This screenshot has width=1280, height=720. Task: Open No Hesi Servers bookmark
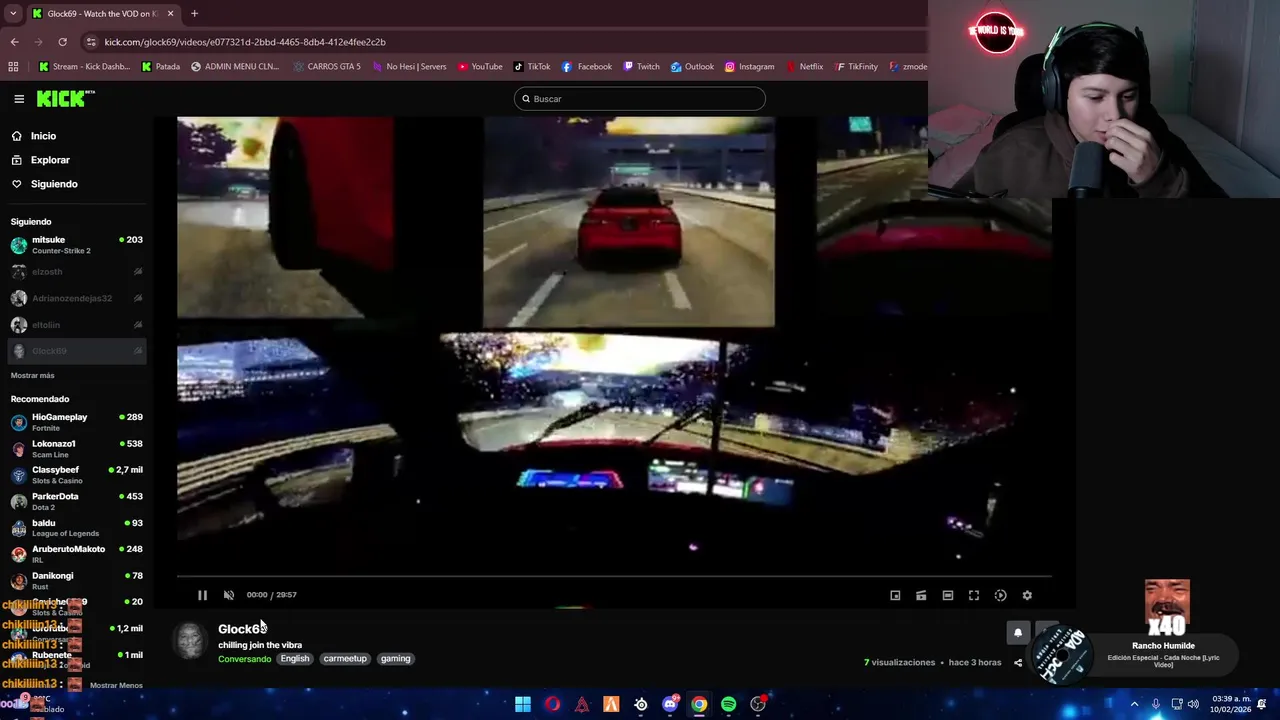(x=409, y=67)
